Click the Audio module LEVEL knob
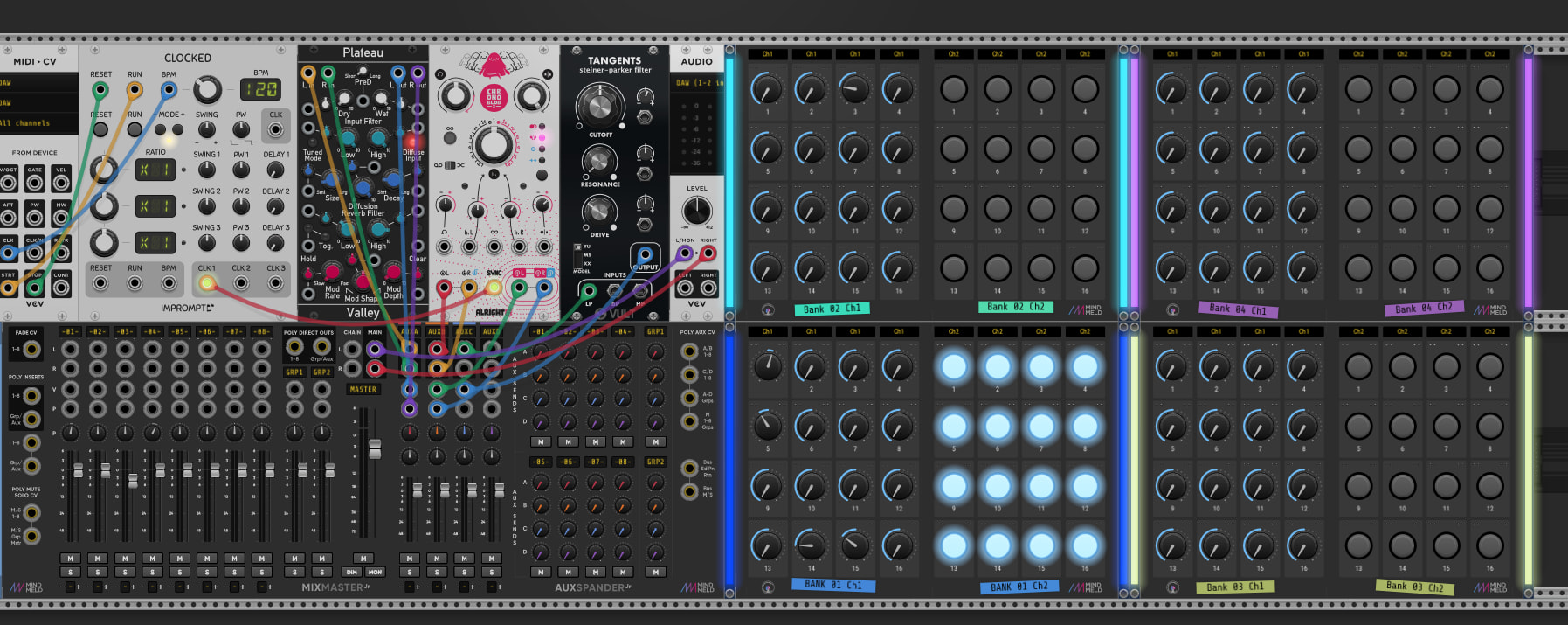Screen dimensions: 1568x625 [697, 211]
